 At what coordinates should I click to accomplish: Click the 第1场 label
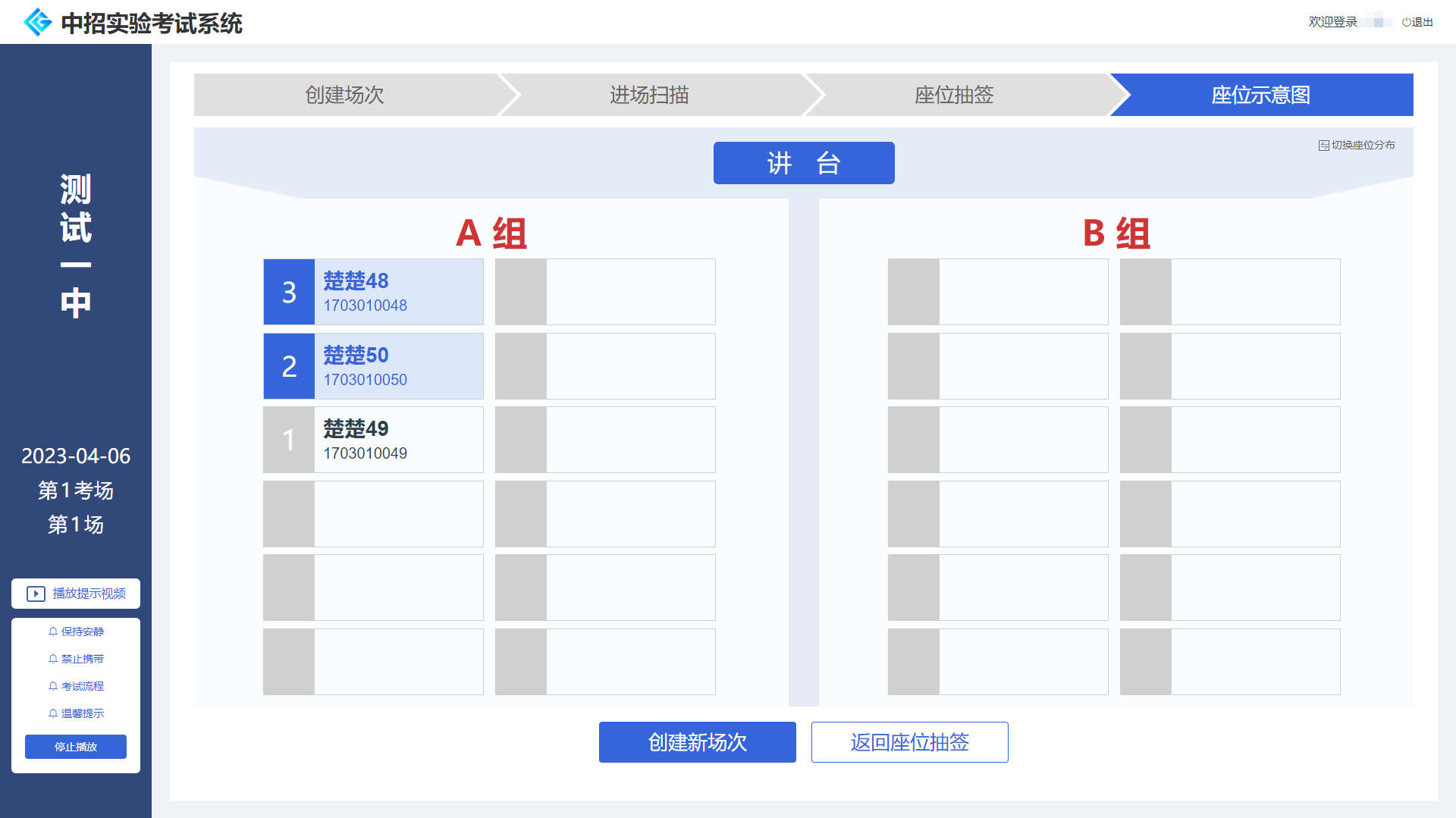point(76,525)
